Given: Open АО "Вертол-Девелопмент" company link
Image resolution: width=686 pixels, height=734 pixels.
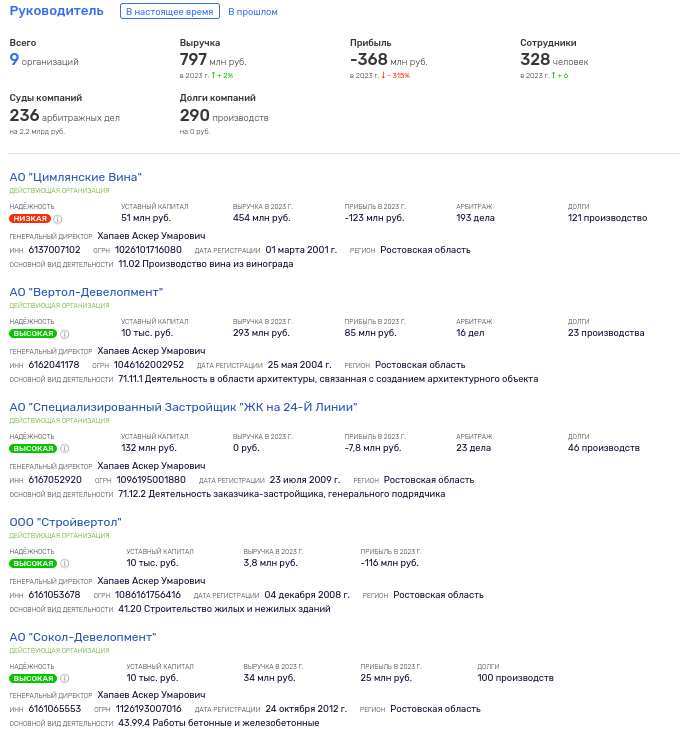Looking at the screenshot, I should 86,292.
